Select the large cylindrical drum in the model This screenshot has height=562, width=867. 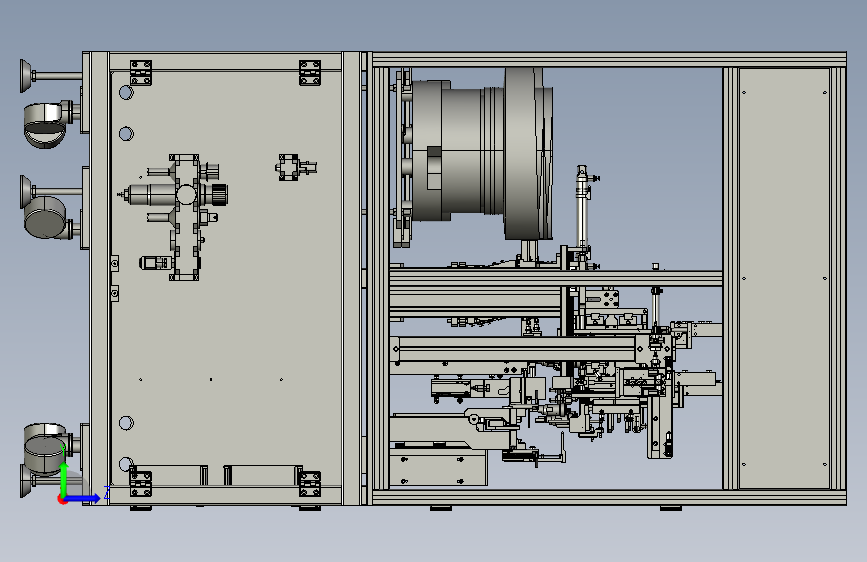(482, 154)
